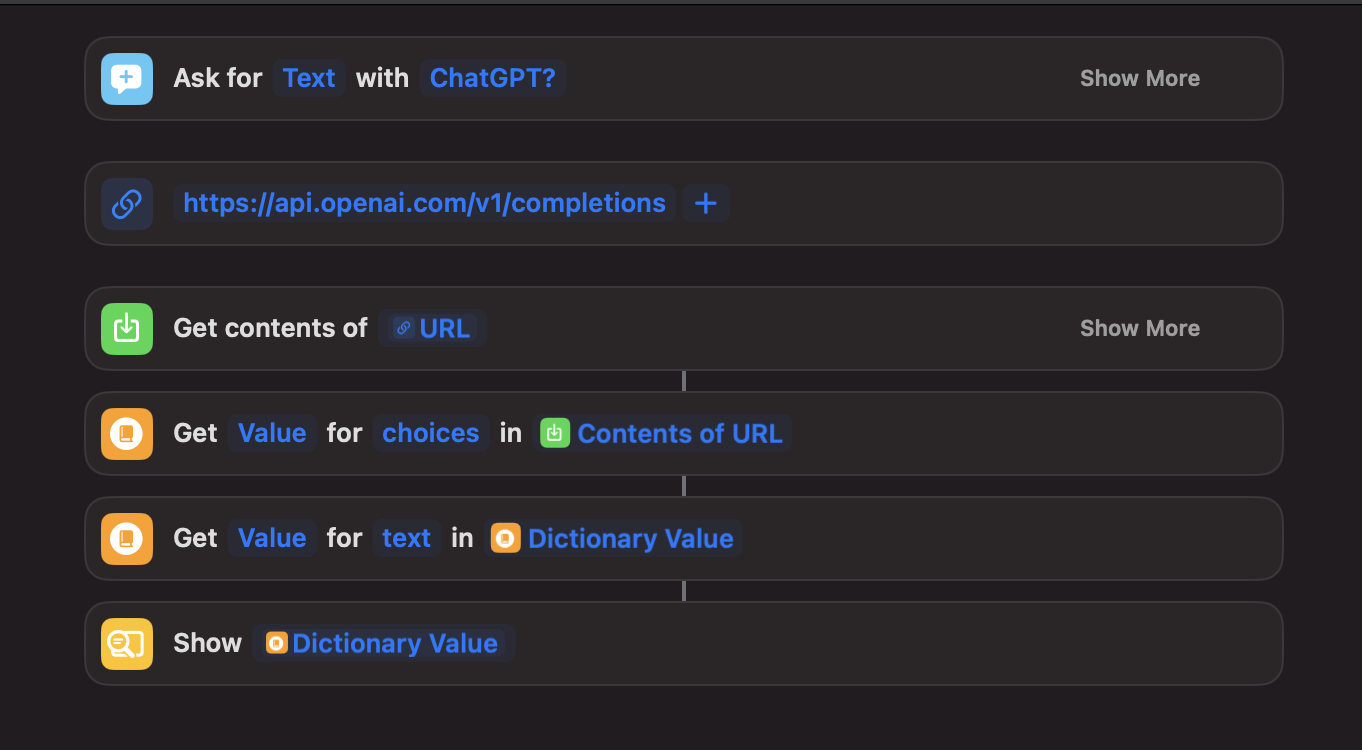Expand Show More on Get contents action
Image resolution: width=1362 pixels, height=750 pixels.
1139,329
